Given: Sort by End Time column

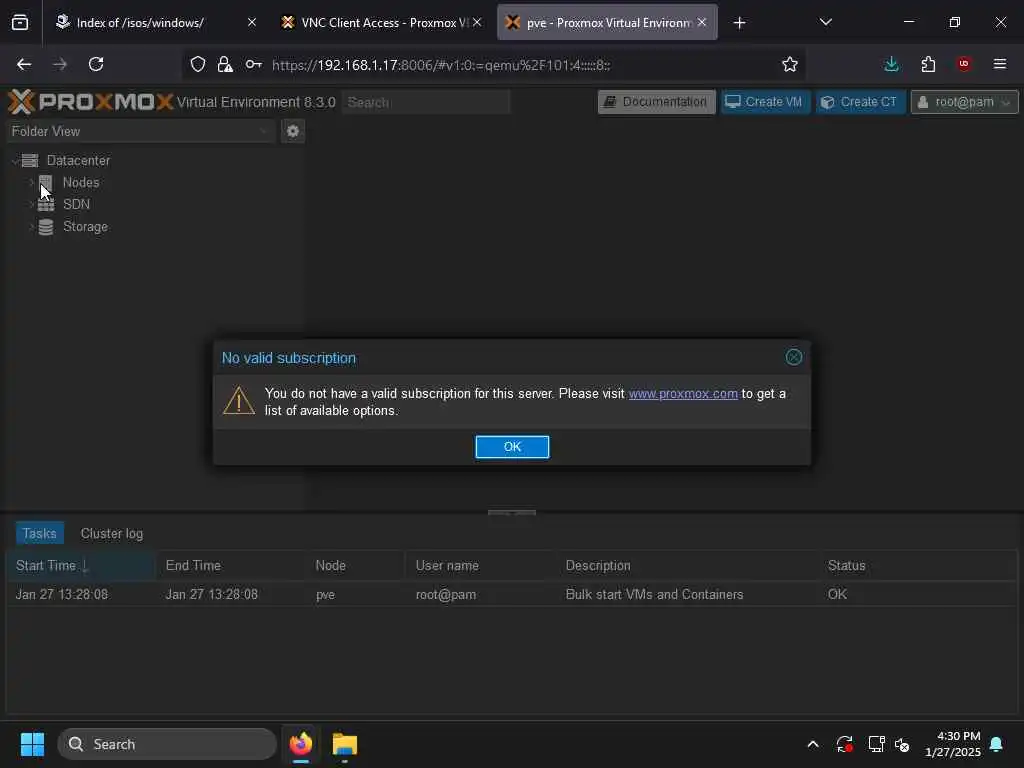Looking at the screenshot, I should (231, 566).
